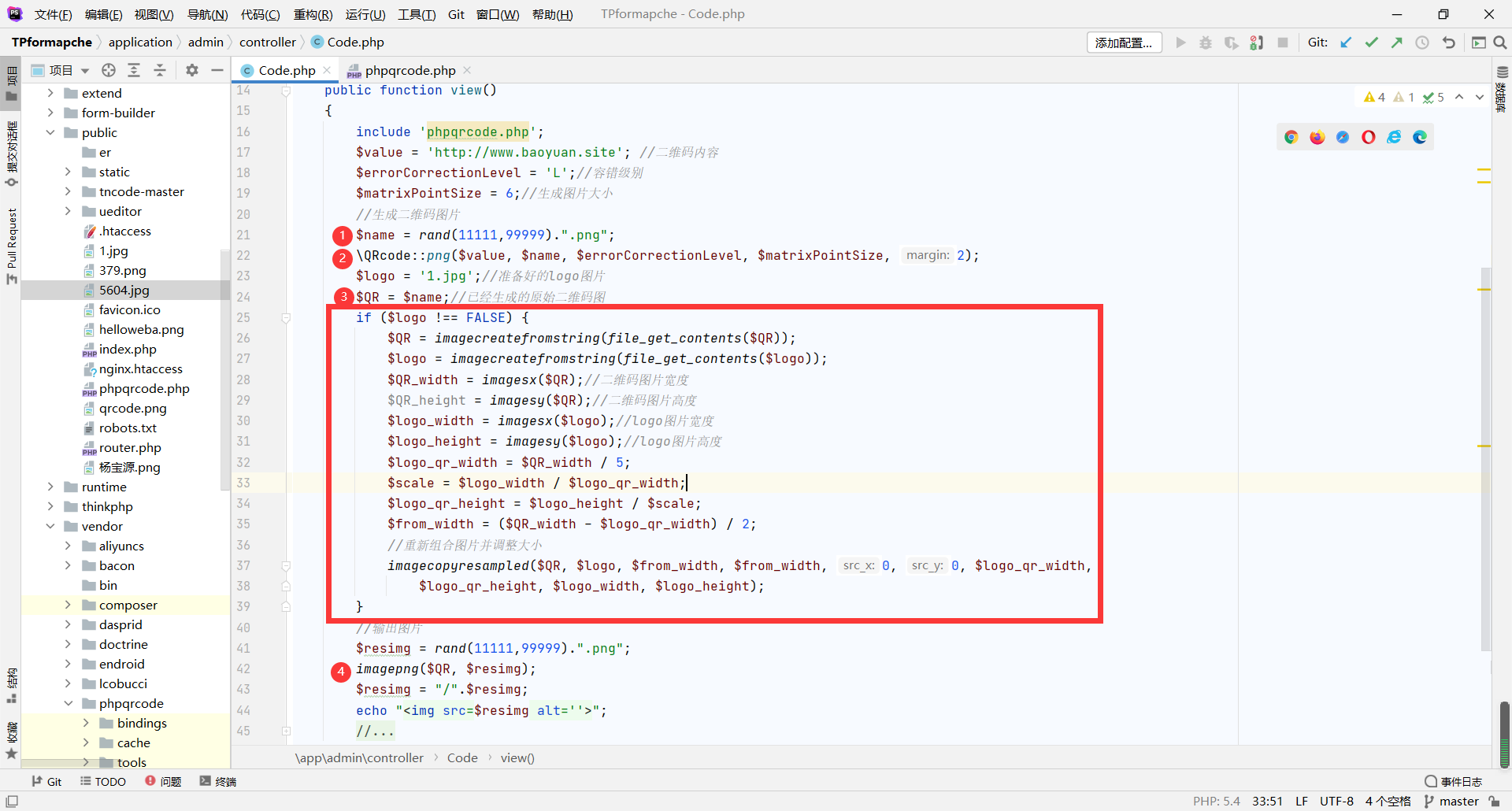Close the phpqrcode.php editor tab

(467, 70)
